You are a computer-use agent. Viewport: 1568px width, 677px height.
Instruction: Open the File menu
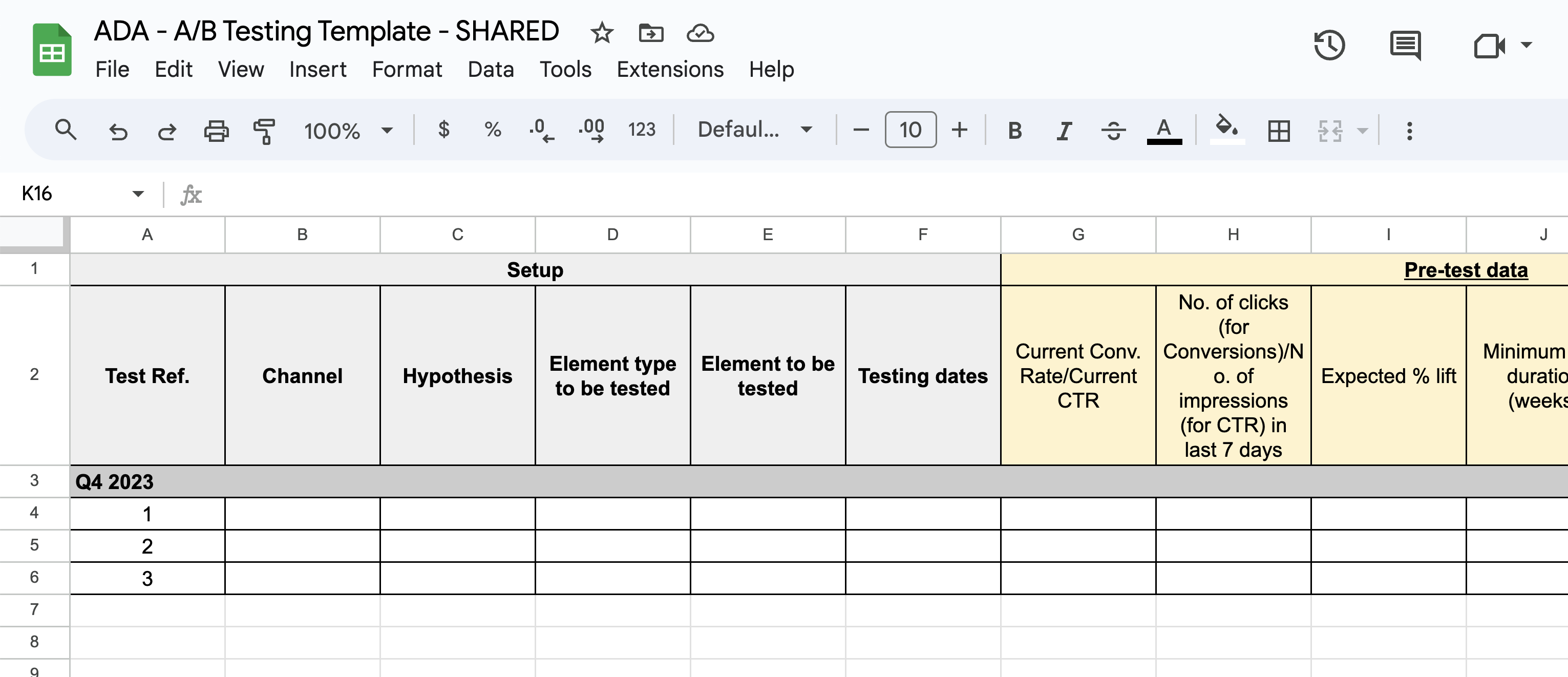point(112,70)
